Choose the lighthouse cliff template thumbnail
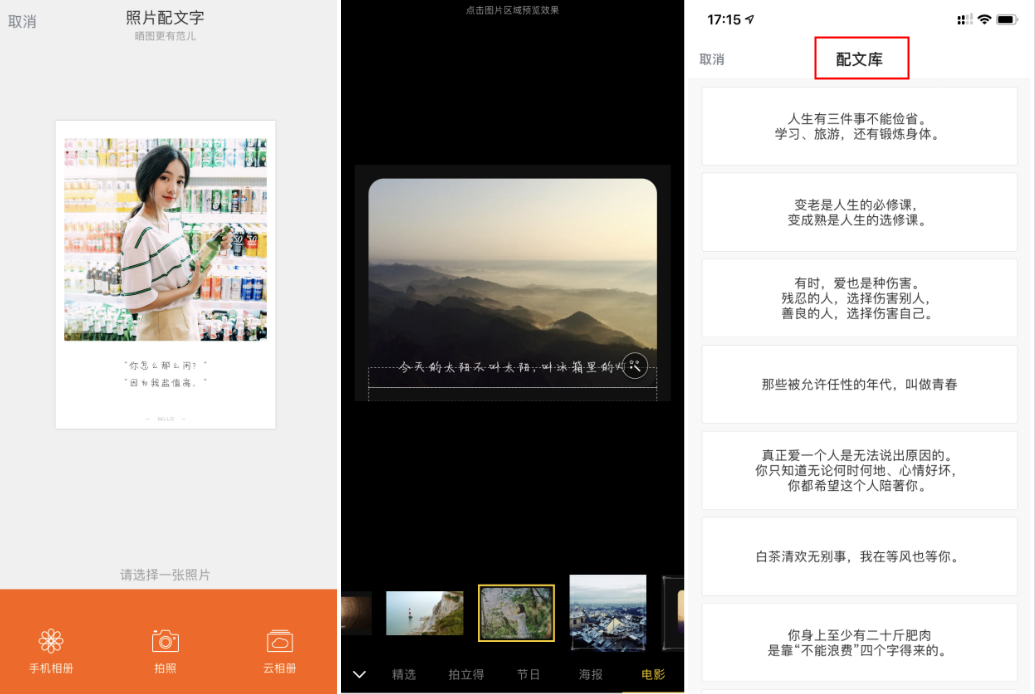1035x694 pixels. (424, 613)
